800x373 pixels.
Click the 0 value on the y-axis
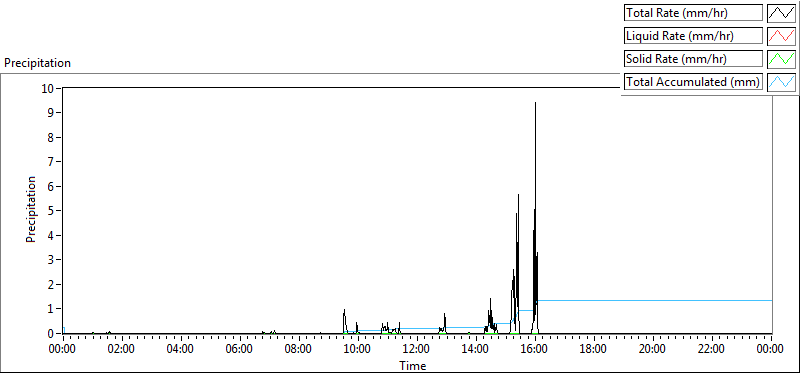pos(52,333)
